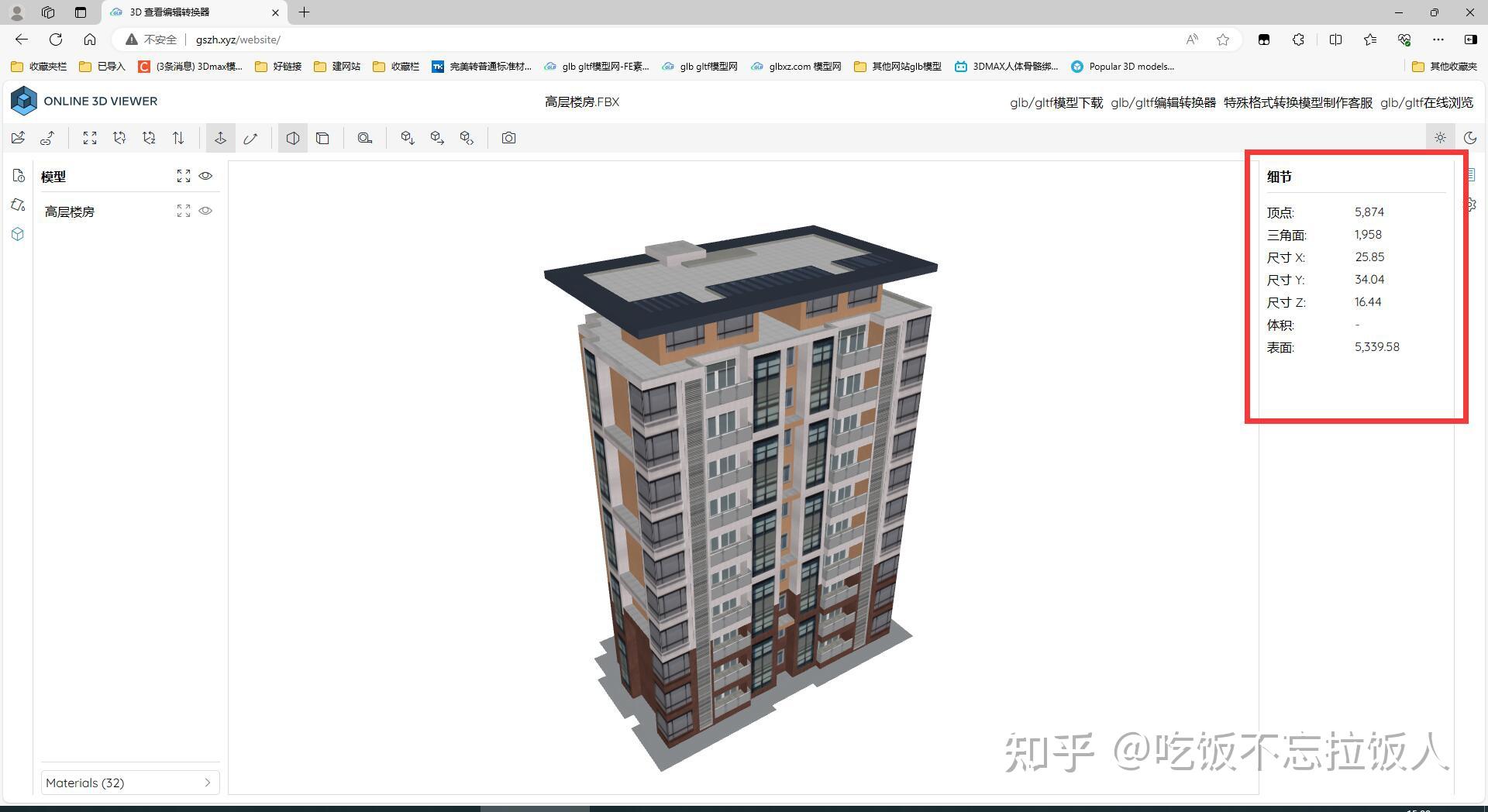Open the 收藏栏 favorites folder
Viewport: 1488px width, 812px height.
pyautogui.click(x=396, y=67)
